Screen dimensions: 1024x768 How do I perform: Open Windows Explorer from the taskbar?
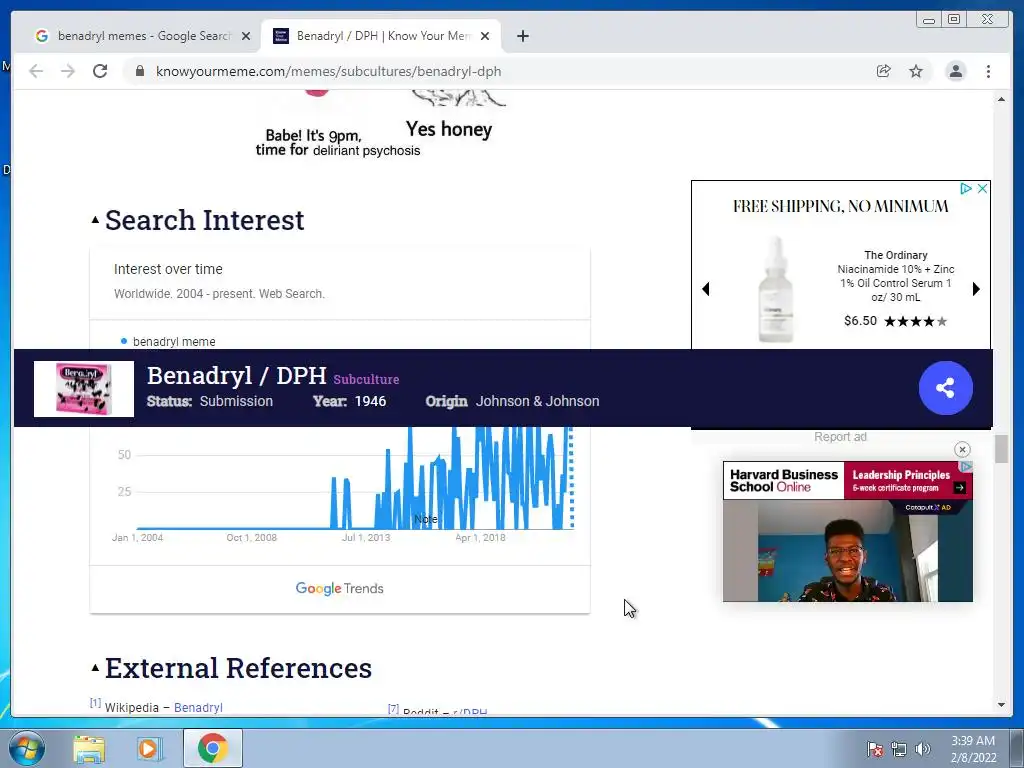89,750
